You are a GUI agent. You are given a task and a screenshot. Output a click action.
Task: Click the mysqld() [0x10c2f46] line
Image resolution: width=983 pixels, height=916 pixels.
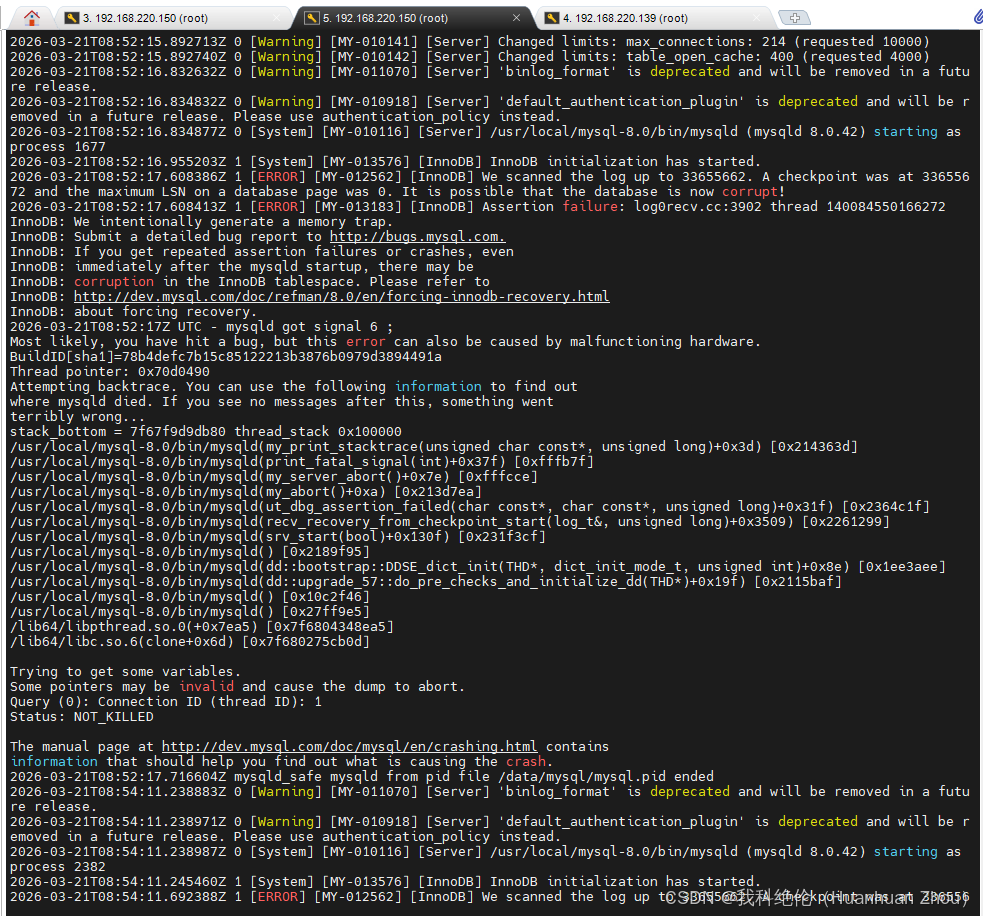click(190, 597)
